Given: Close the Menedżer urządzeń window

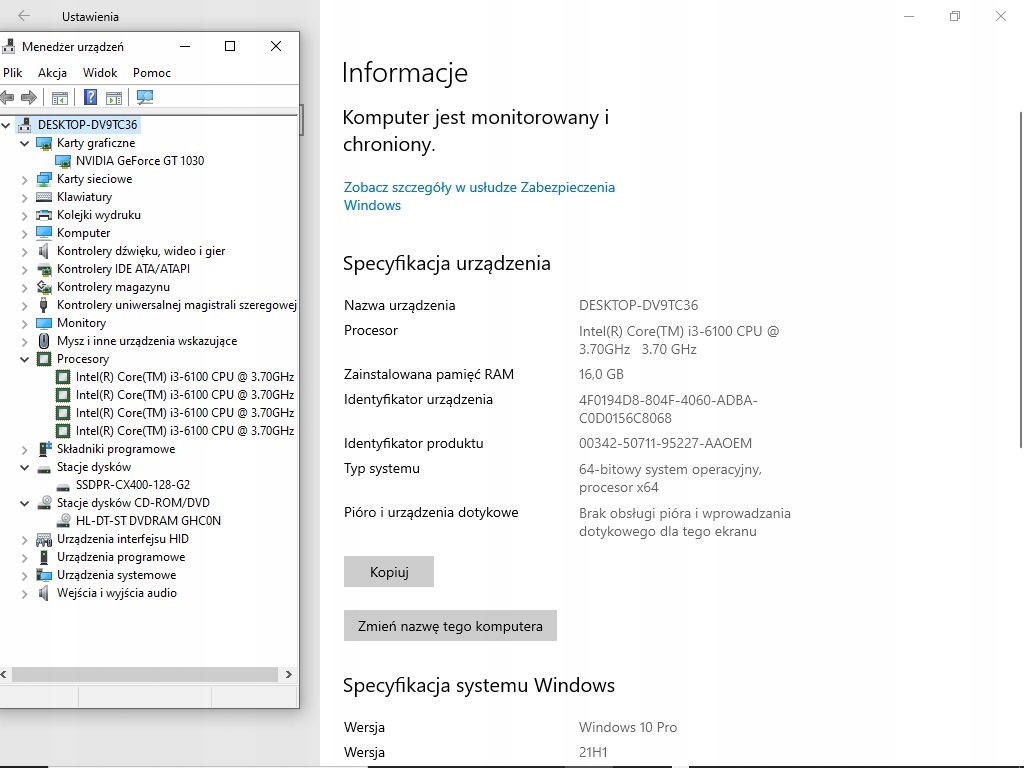Looking at the screenshot, I should [276, 46].
